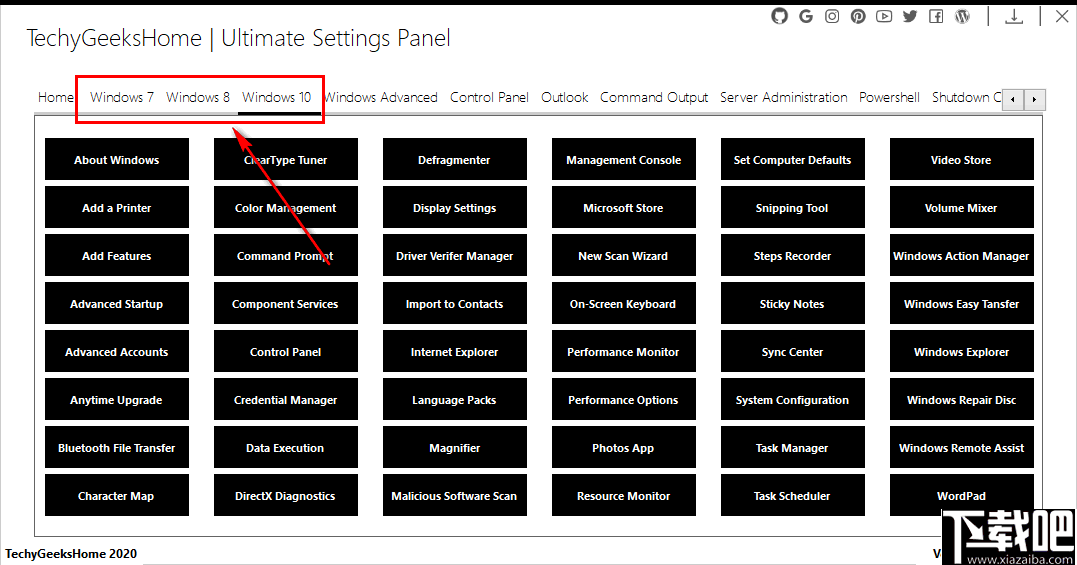1077x565 pixels.
Task: Open Bluetooth File Transfer
Action: click(x=117, y=448)
